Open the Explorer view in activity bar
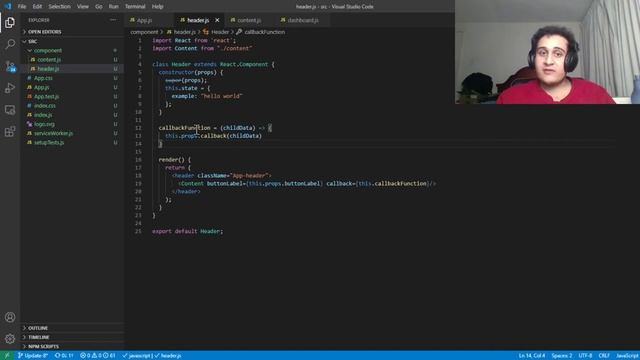Viewport: 640px width, 360px height. tap(10, 22)
